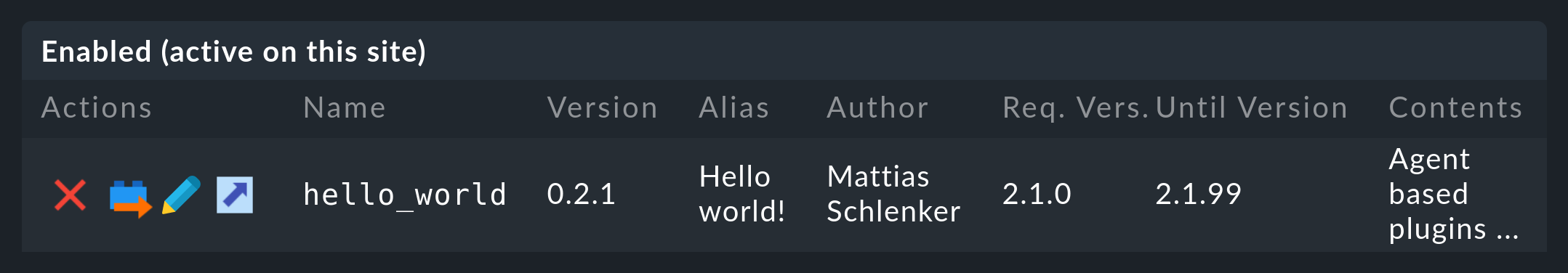Click the Enabled (active on this site) heading

pyautogui.click(x=234, y=52)
